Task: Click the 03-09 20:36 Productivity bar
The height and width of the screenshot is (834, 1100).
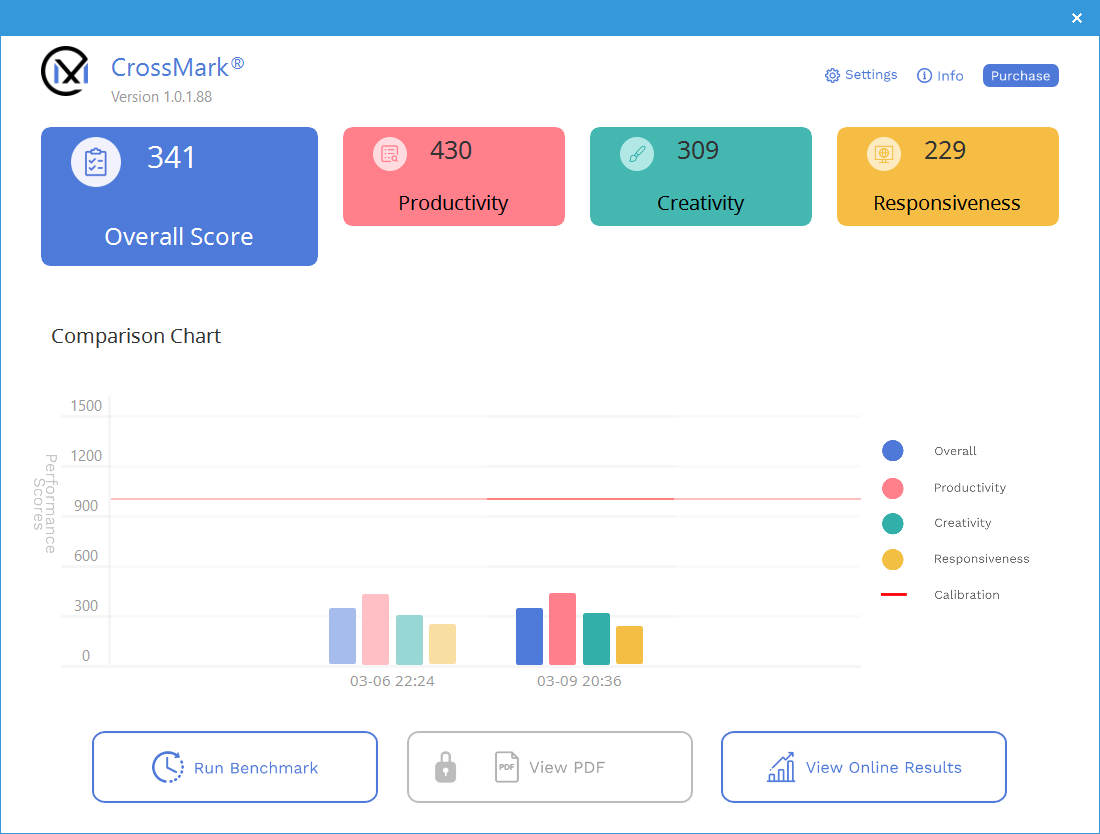Action: (563, 628)
